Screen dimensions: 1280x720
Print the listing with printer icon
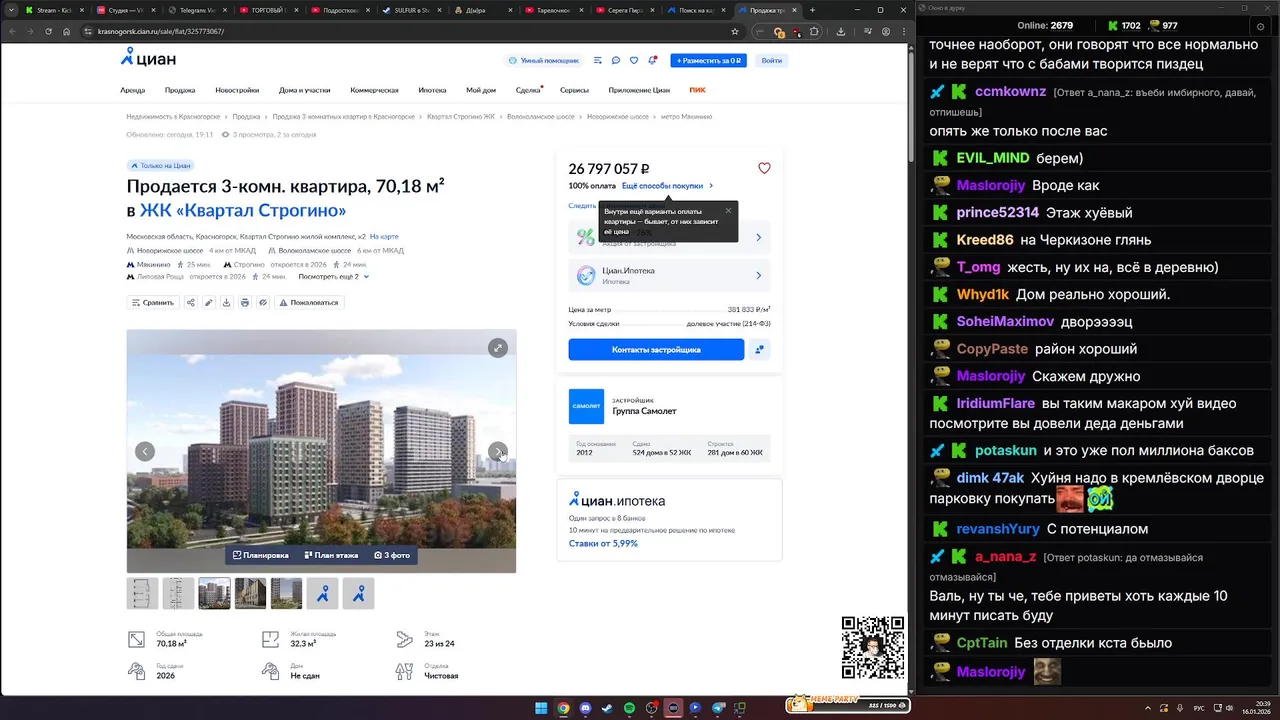(x=245, y=302)
